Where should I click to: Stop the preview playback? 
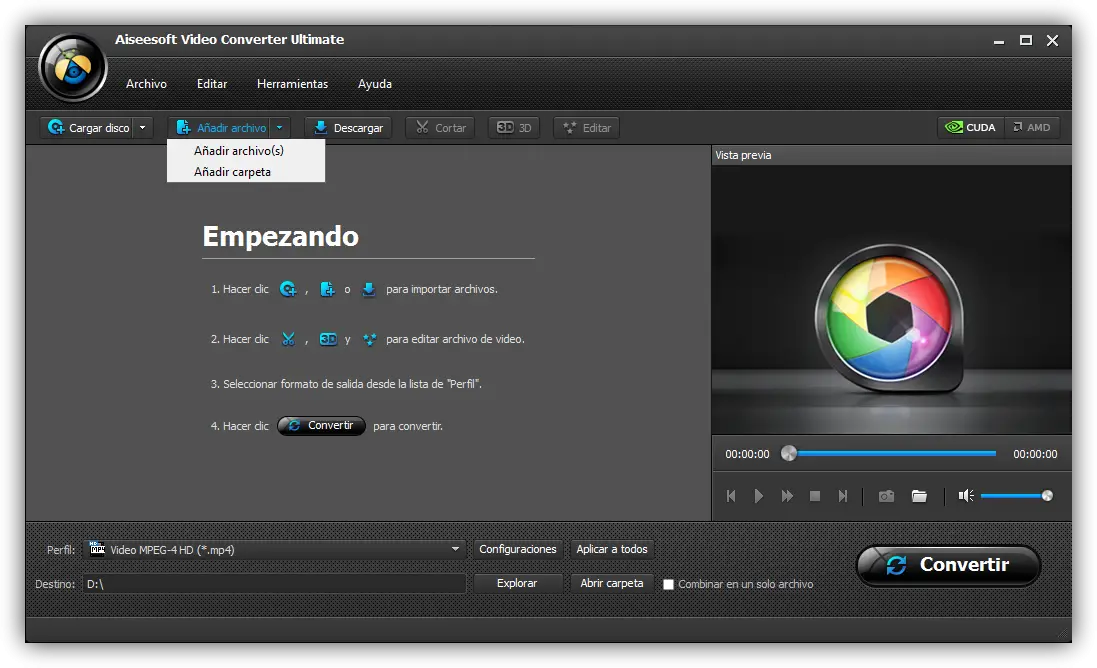tap(815, 496)
